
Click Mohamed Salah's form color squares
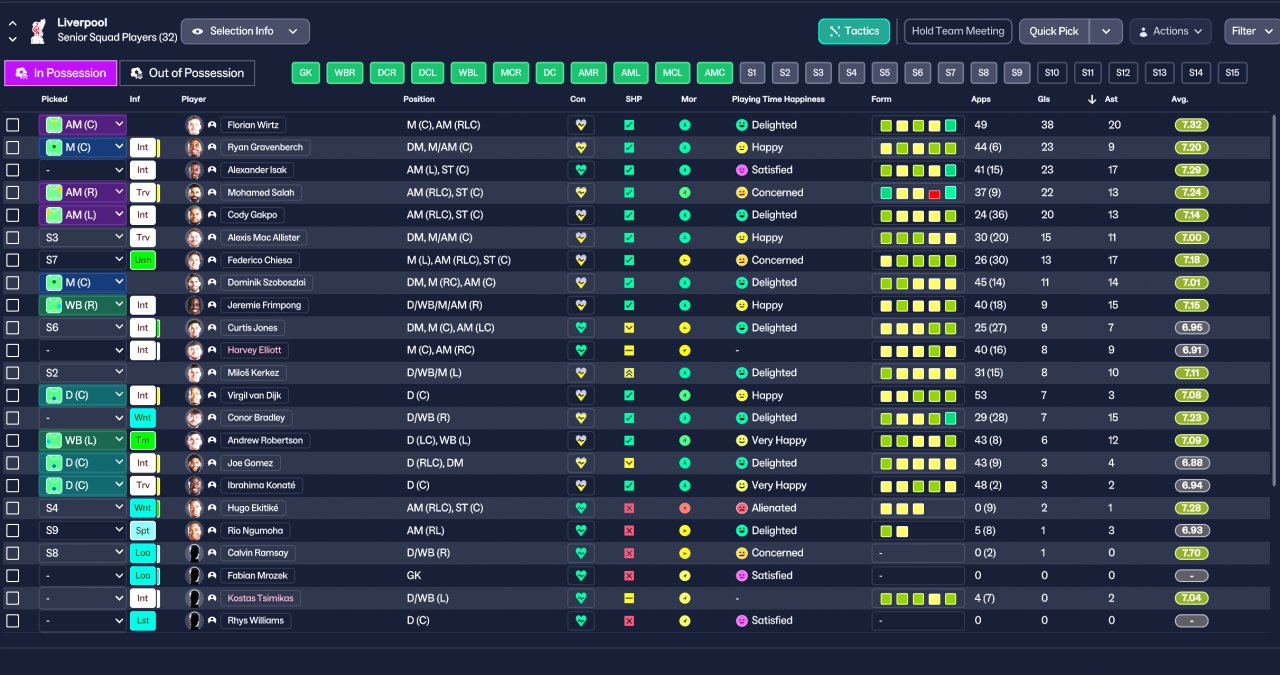pyautogui.click(x=917, y=193)
